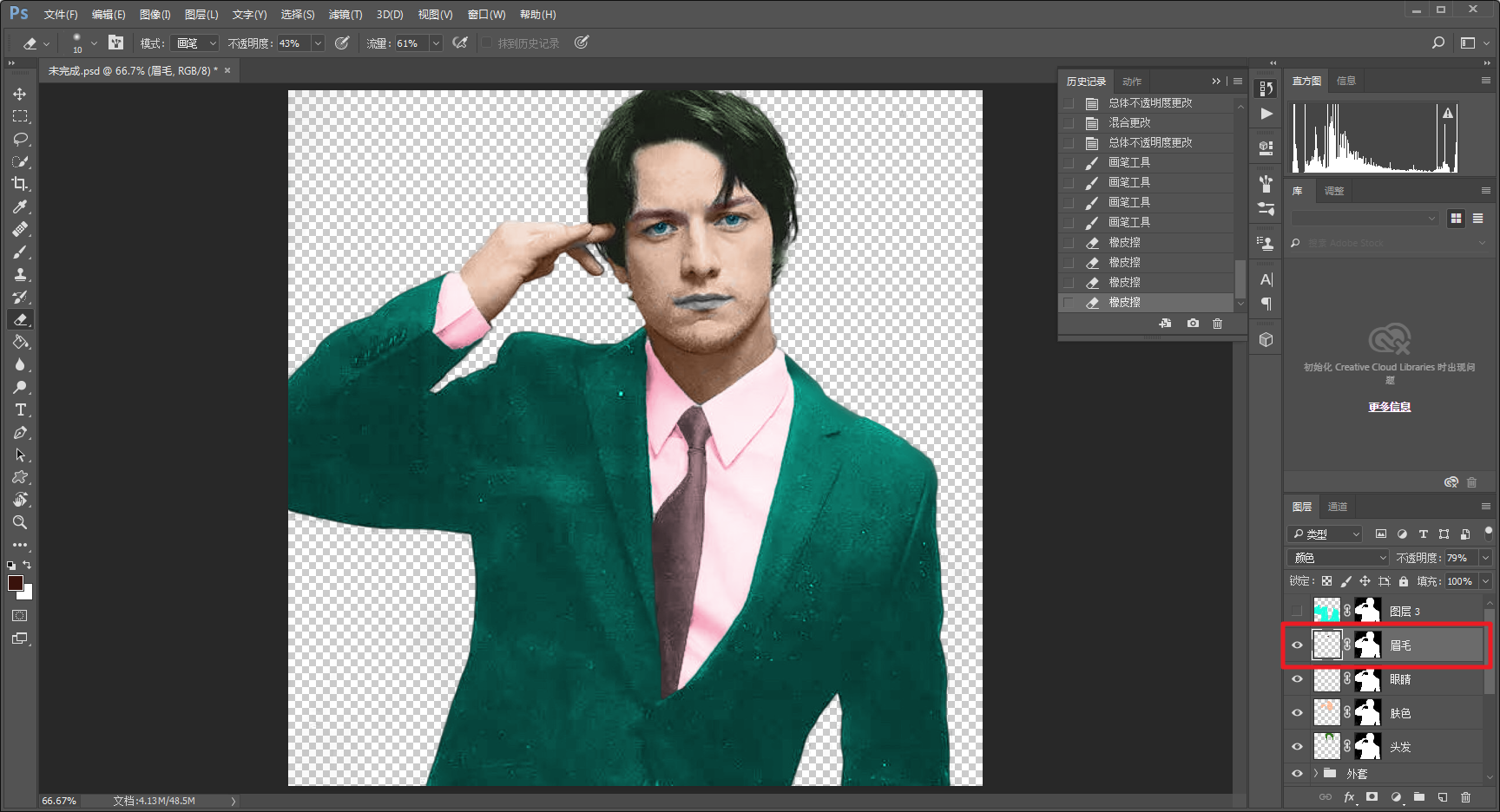Viewport: 1500px width, 812px height.
Task: Delete current history state with trash icon
Action: pyautogui.click(x=1218, y=324)
